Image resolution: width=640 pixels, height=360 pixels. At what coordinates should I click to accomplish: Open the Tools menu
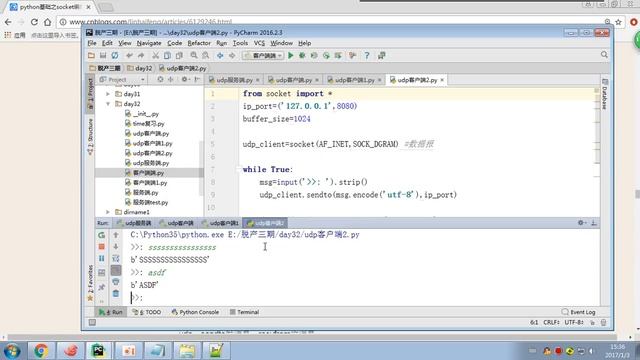tap(240, 43)
